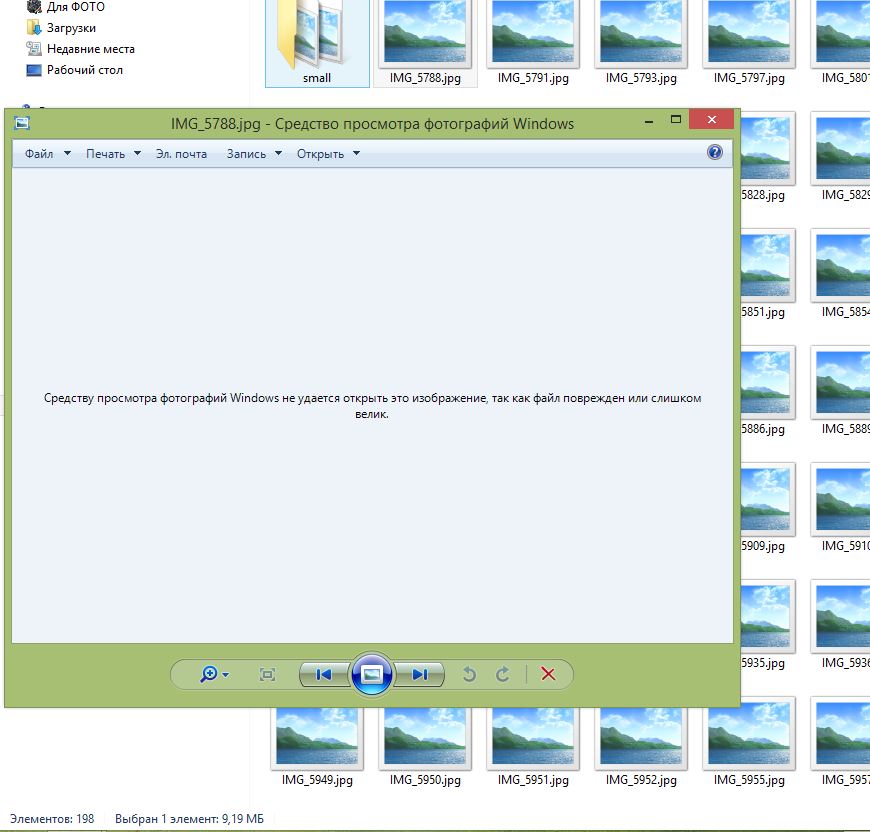Screen dimensions: 870x832
Task: Rotate the photo clockwise
Action: coord(503,674)
